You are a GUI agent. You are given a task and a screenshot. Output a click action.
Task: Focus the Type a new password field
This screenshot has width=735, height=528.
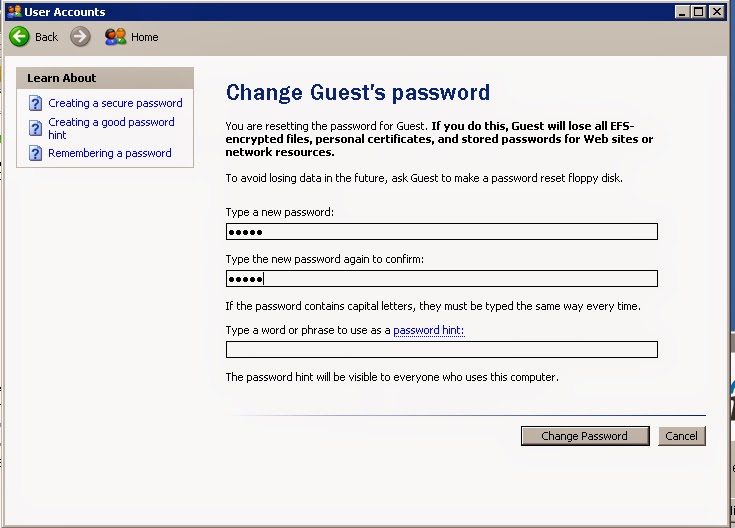(x=441, y=232)
